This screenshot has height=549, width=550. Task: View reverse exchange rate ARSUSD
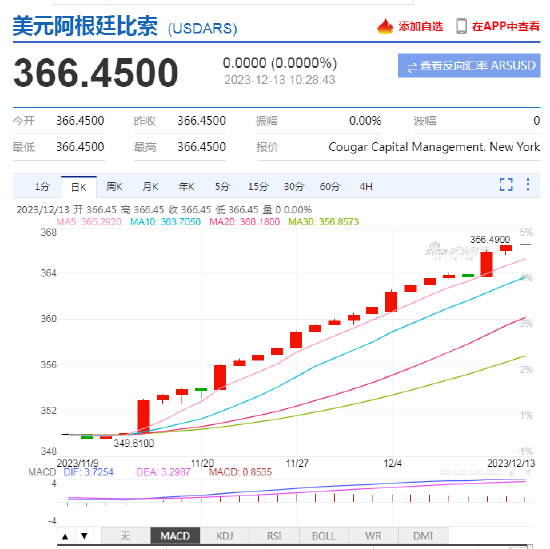pos(469,66)
